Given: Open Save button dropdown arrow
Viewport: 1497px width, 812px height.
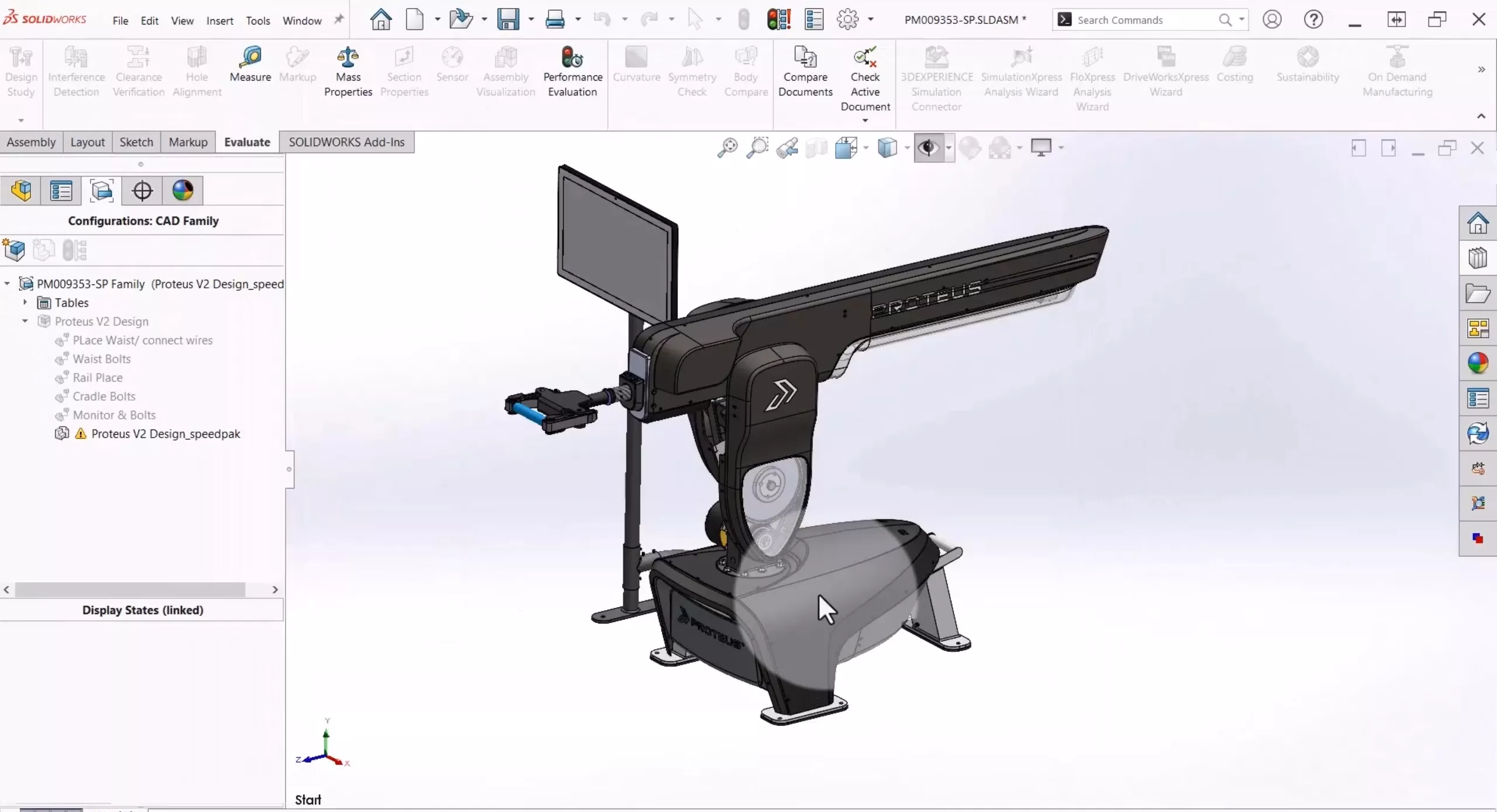Looking at the screenshot, I should tap(531, 19).
